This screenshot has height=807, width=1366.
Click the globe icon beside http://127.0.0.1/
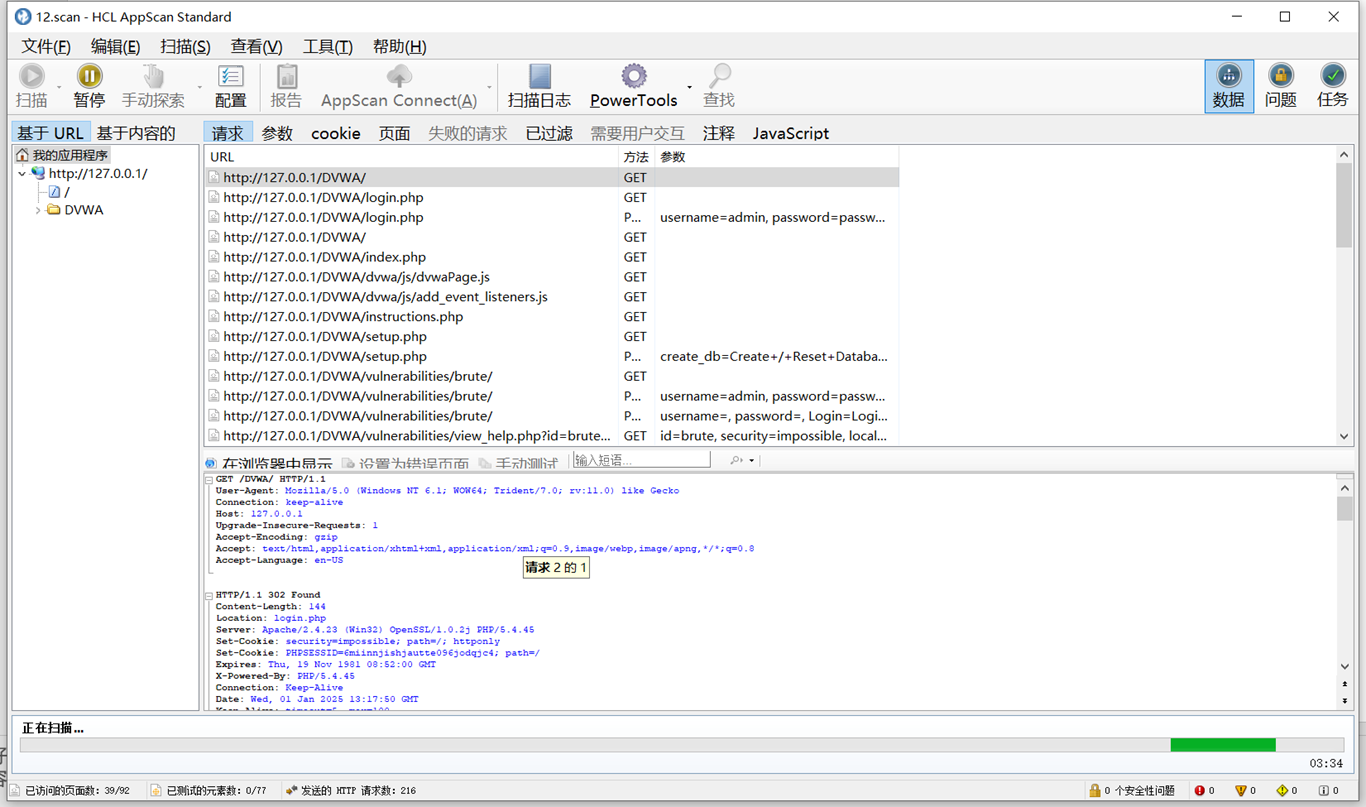pyautogui.click(x=38, y=173)
